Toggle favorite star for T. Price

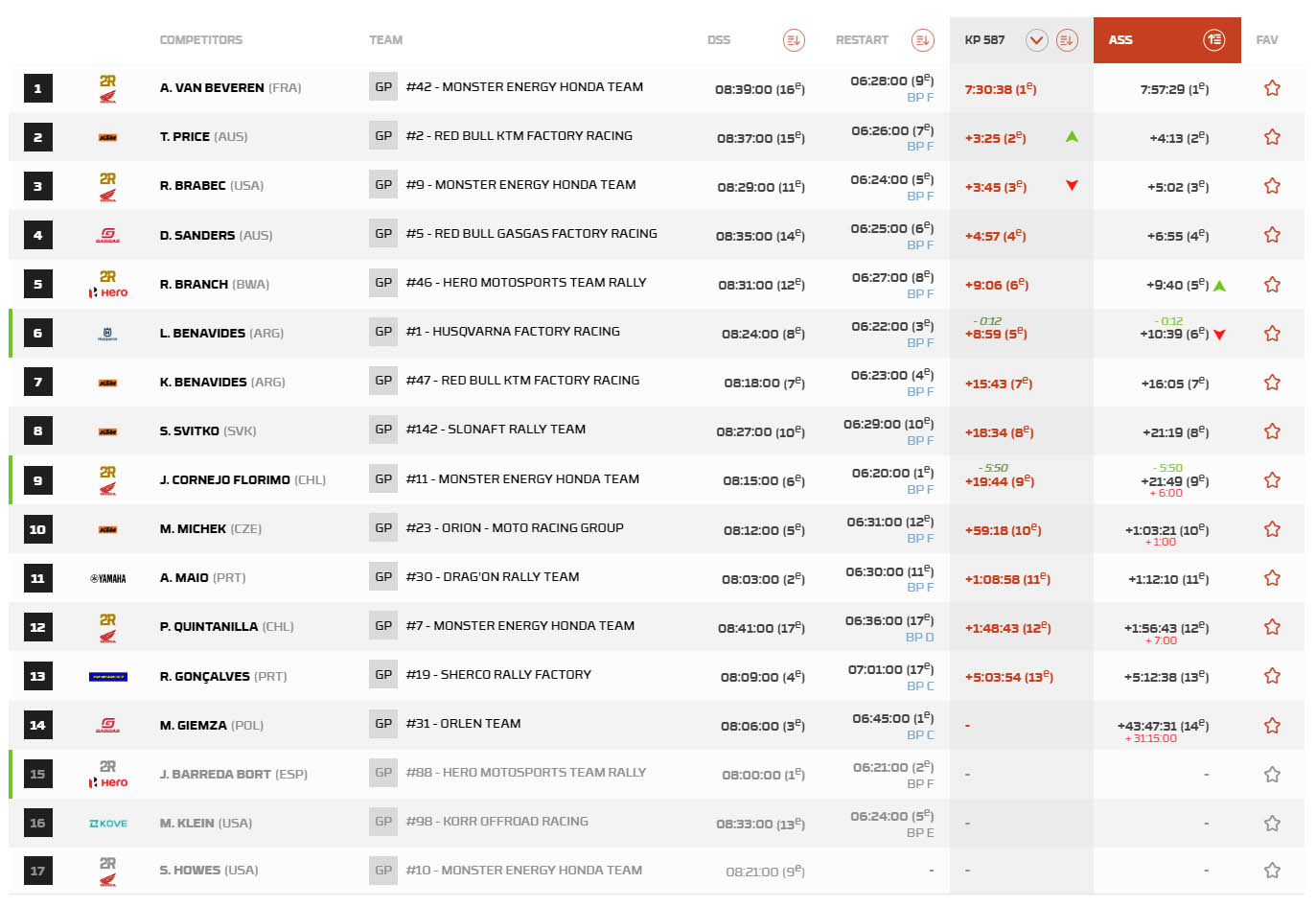1272,137
